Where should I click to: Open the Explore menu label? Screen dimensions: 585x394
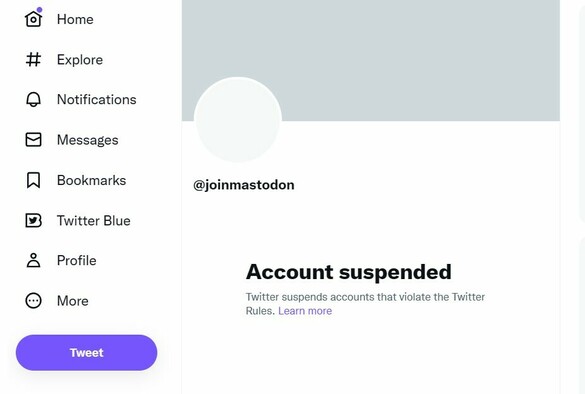pyautogui.click(x=80, y=60)
